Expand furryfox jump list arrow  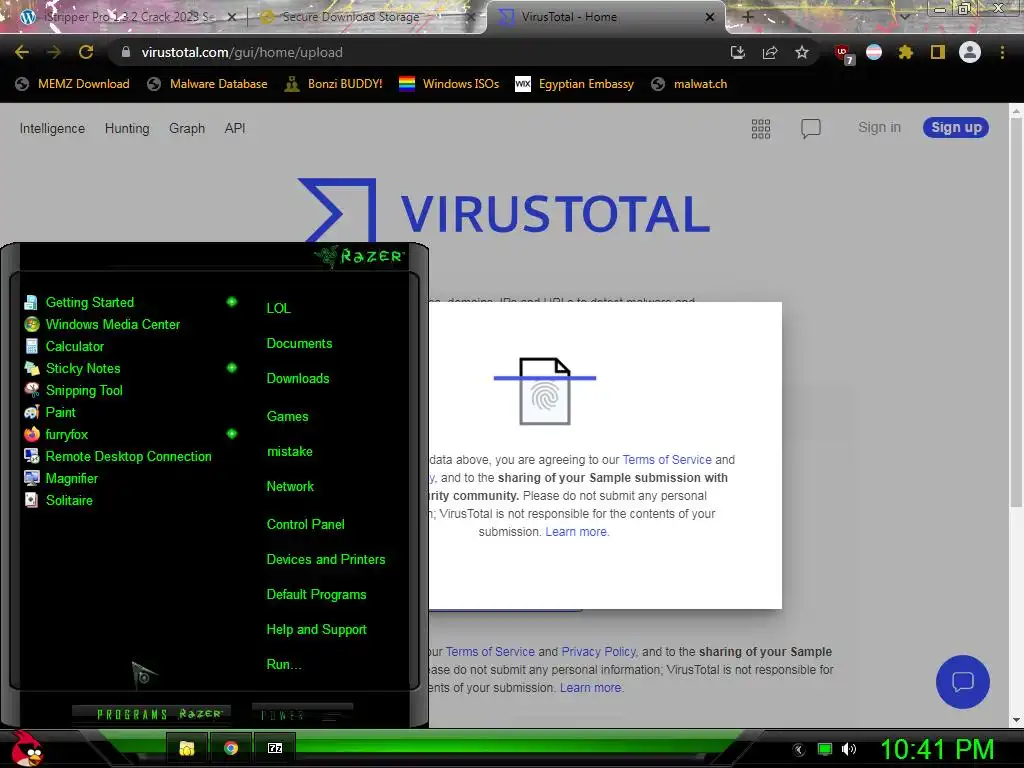[x=232, y=434]
